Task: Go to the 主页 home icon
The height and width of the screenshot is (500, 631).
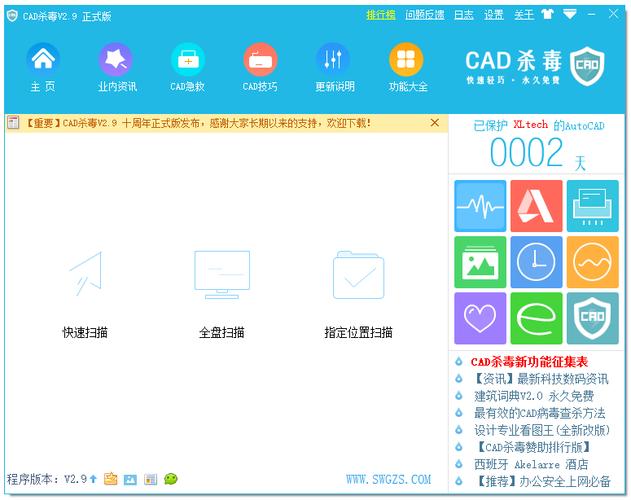Action: (x=43, y=60)
